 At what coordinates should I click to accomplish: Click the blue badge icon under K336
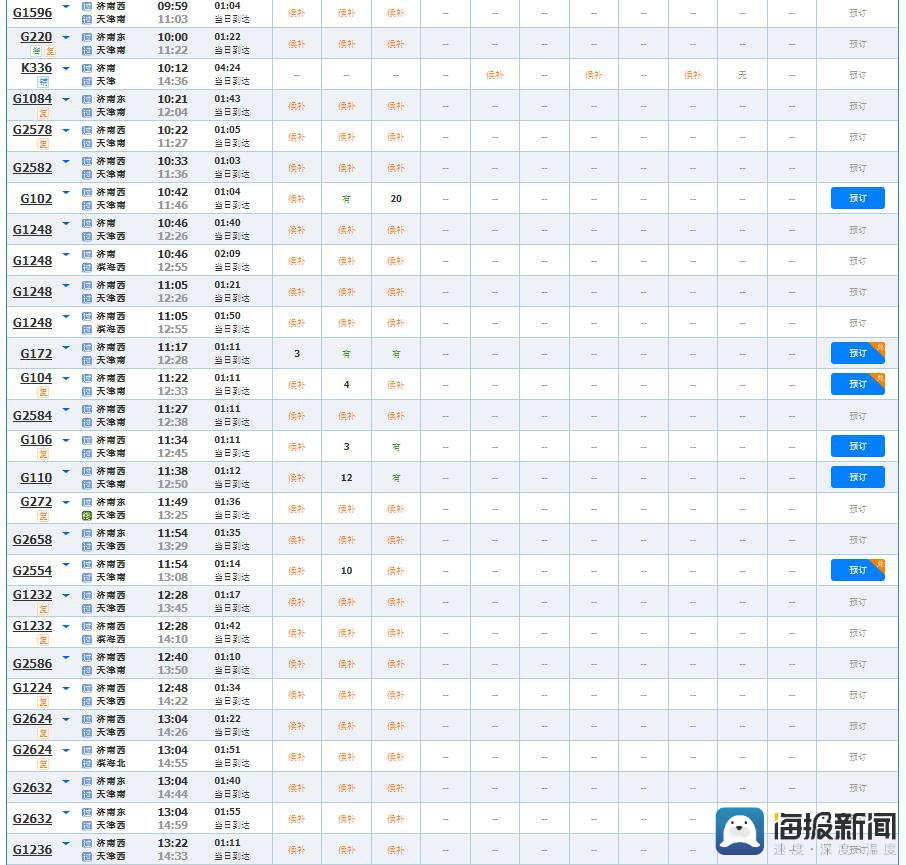pos(43,82)
